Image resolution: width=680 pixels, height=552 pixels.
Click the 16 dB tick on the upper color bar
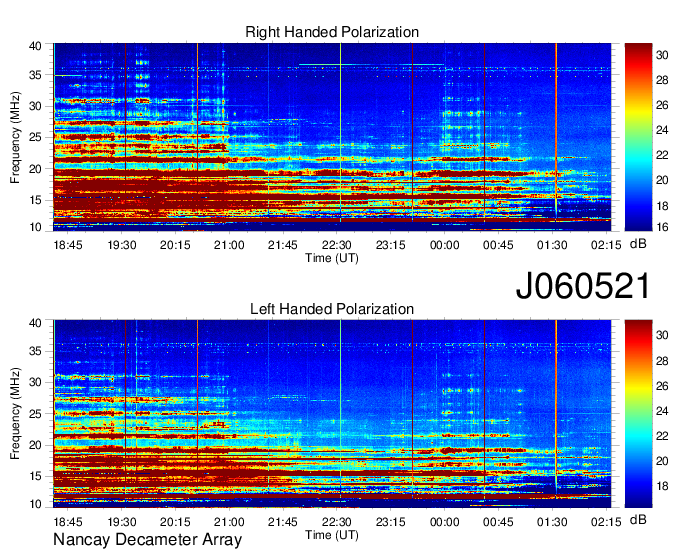coord(662,227)
